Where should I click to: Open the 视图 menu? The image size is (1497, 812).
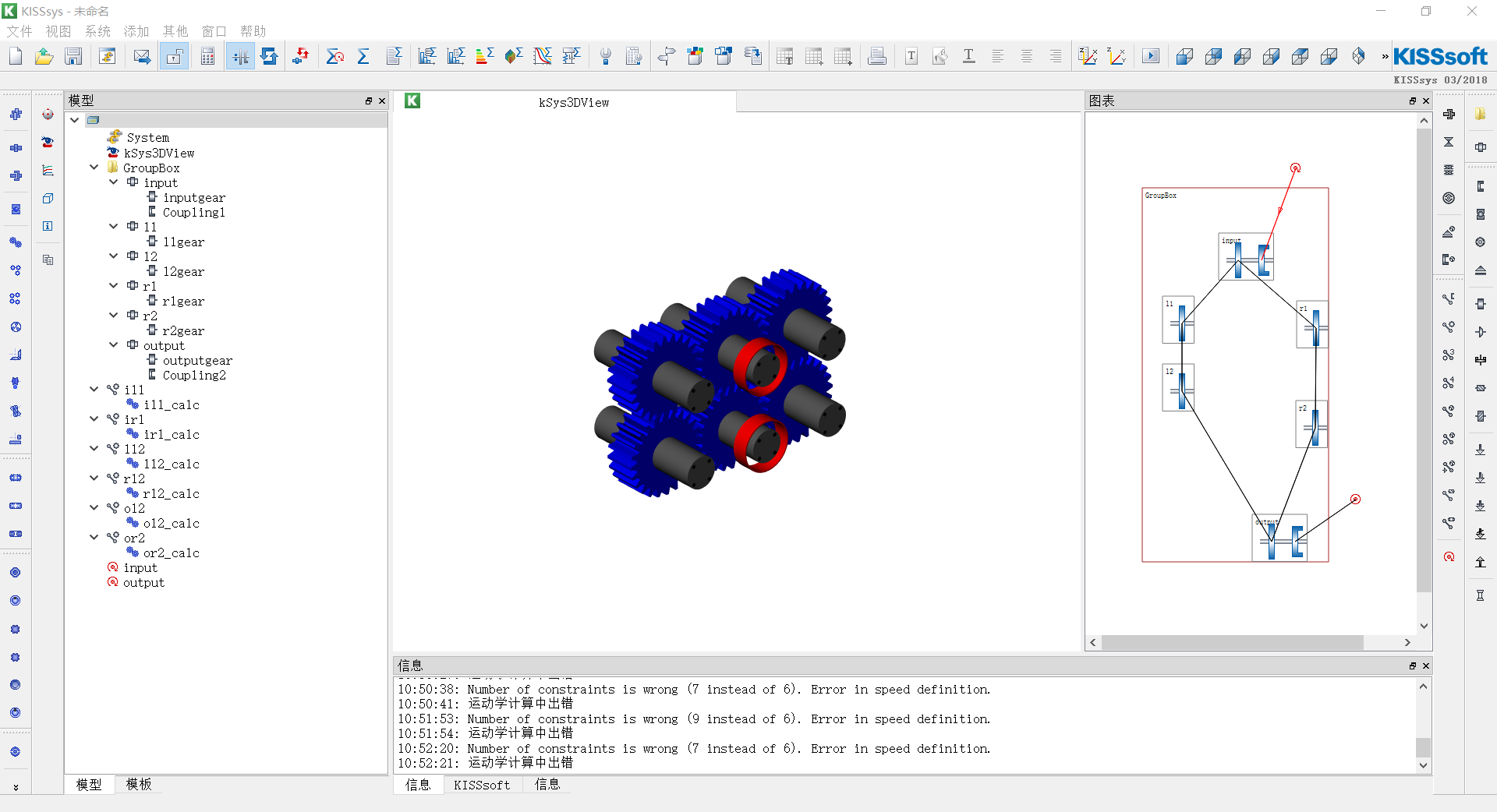click(x=58, y=31)
